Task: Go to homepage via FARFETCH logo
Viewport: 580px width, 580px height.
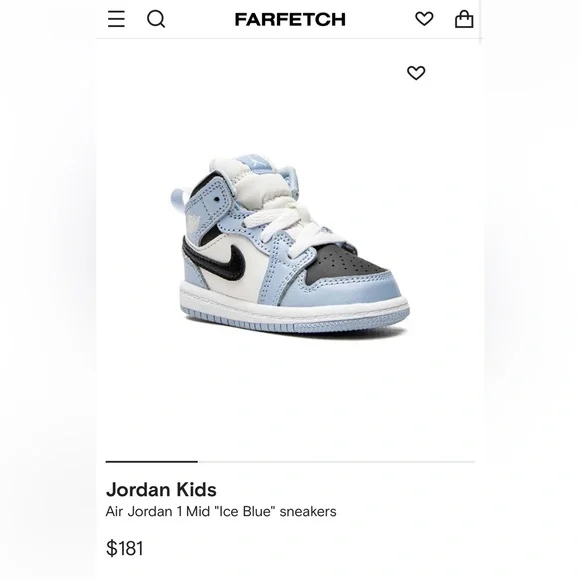Action: click(x=290, y=19)
